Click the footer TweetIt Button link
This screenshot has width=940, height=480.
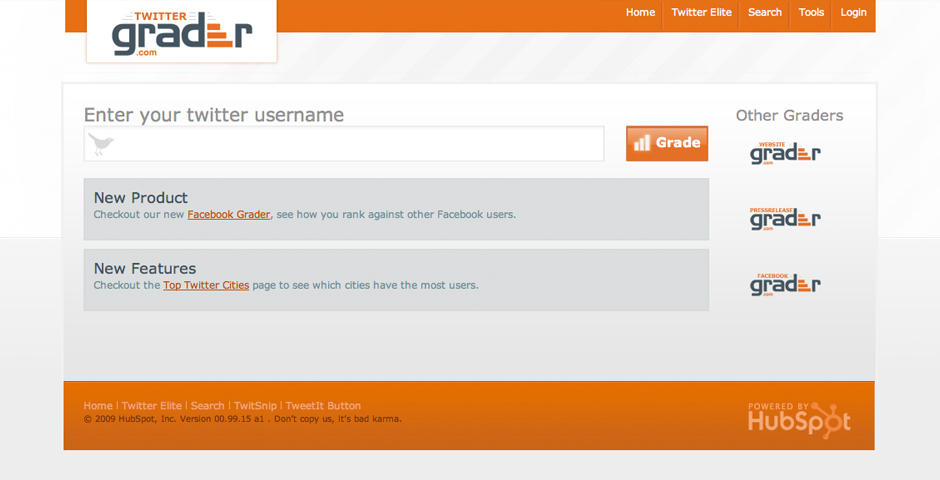coord(323,406)
